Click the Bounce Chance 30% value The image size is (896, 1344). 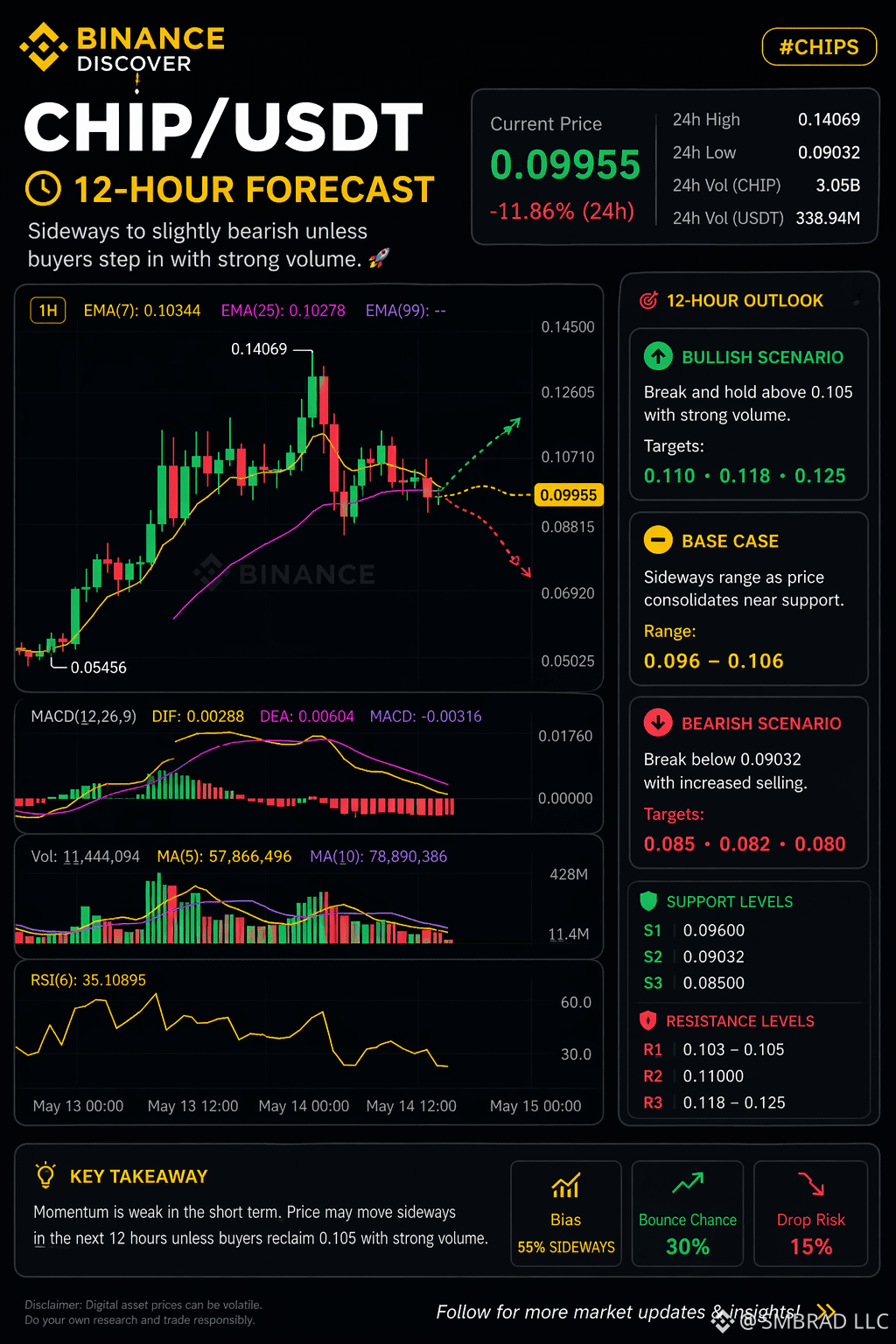click(688, 1247)
